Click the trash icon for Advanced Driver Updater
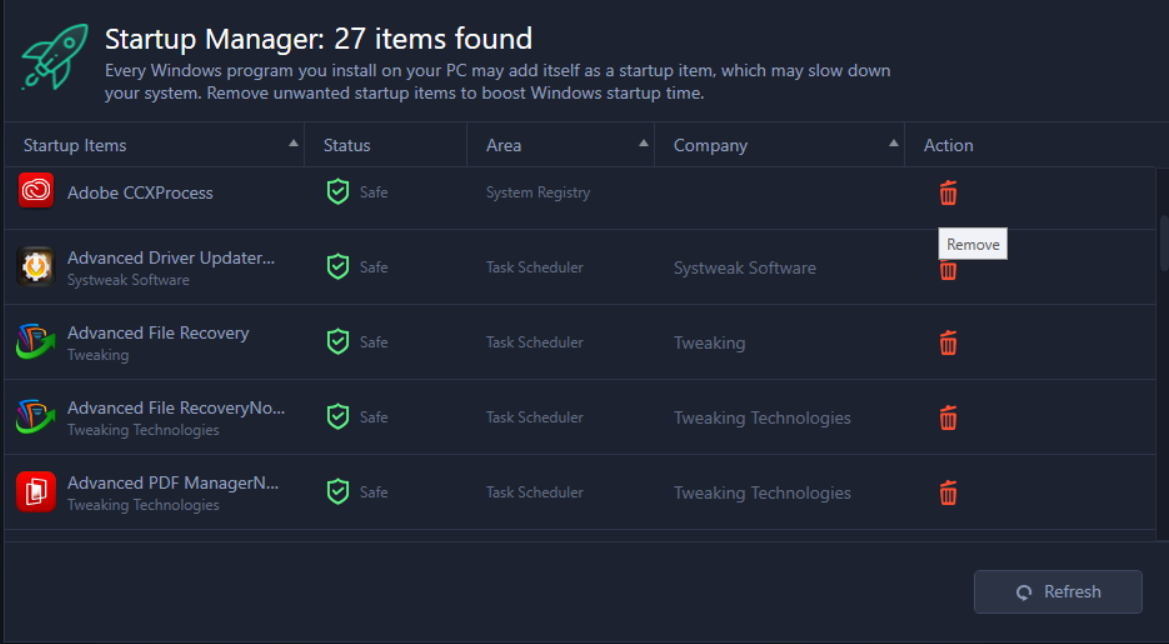The height and width of the screenshot is (644, 1169). click(x=948, y=268)
